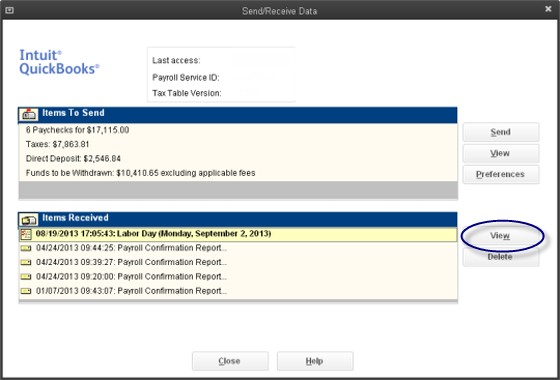Click 'Taxes: $7,863.81' line

(x=58, y=144)
